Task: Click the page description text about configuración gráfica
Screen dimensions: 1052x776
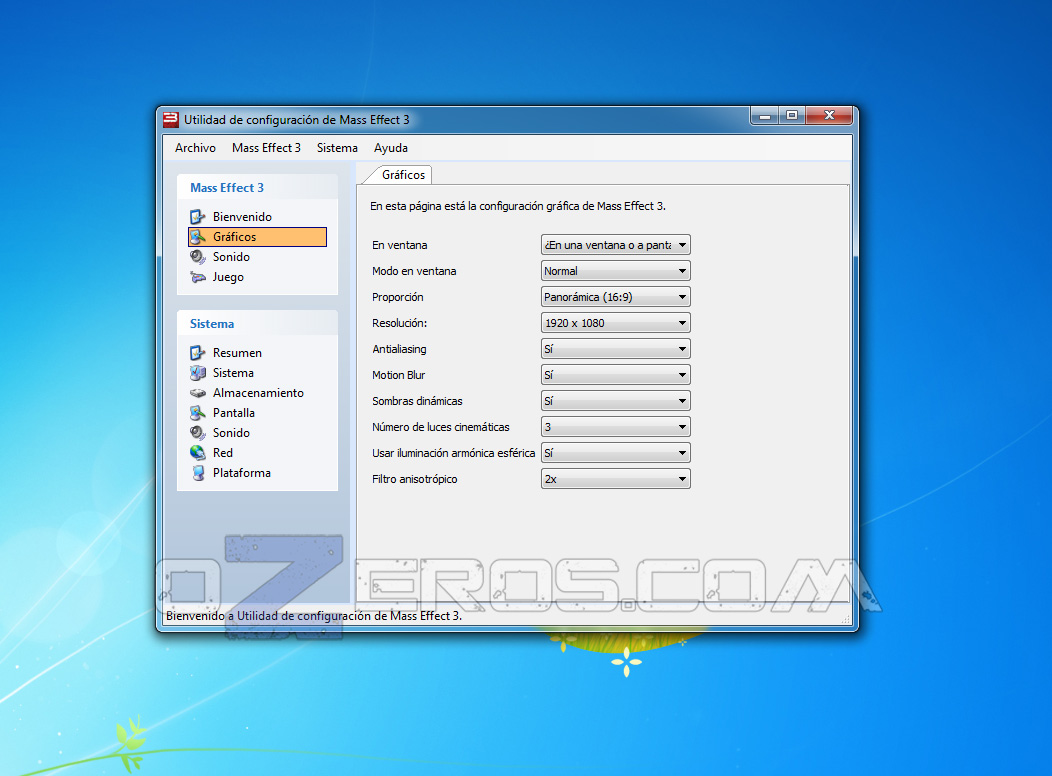Action: pyautogui.click(x=518, y=206)
